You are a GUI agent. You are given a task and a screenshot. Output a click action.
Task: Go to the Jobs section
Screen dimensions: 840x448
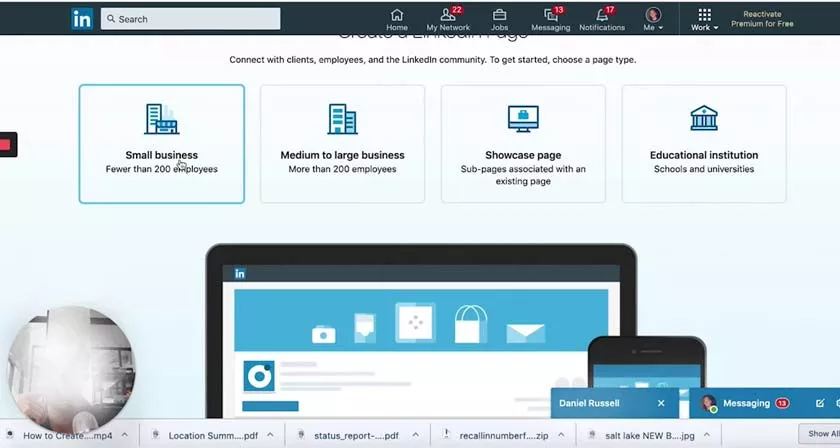tap(499, 20)
